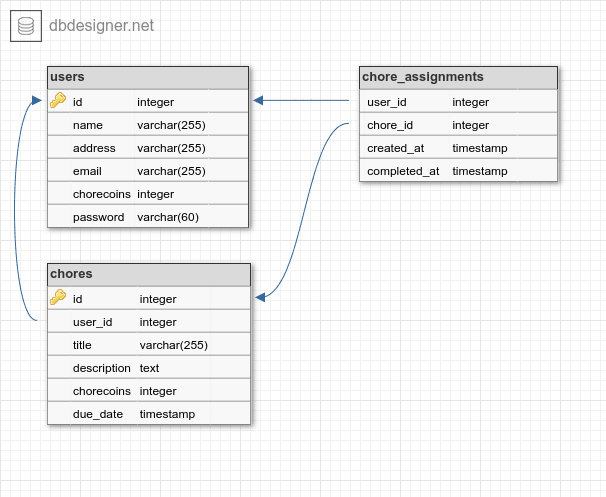This screenshot has height=497, width=606.
Task: Open the dbdesigner.net title link
Action: click(101, 26)
